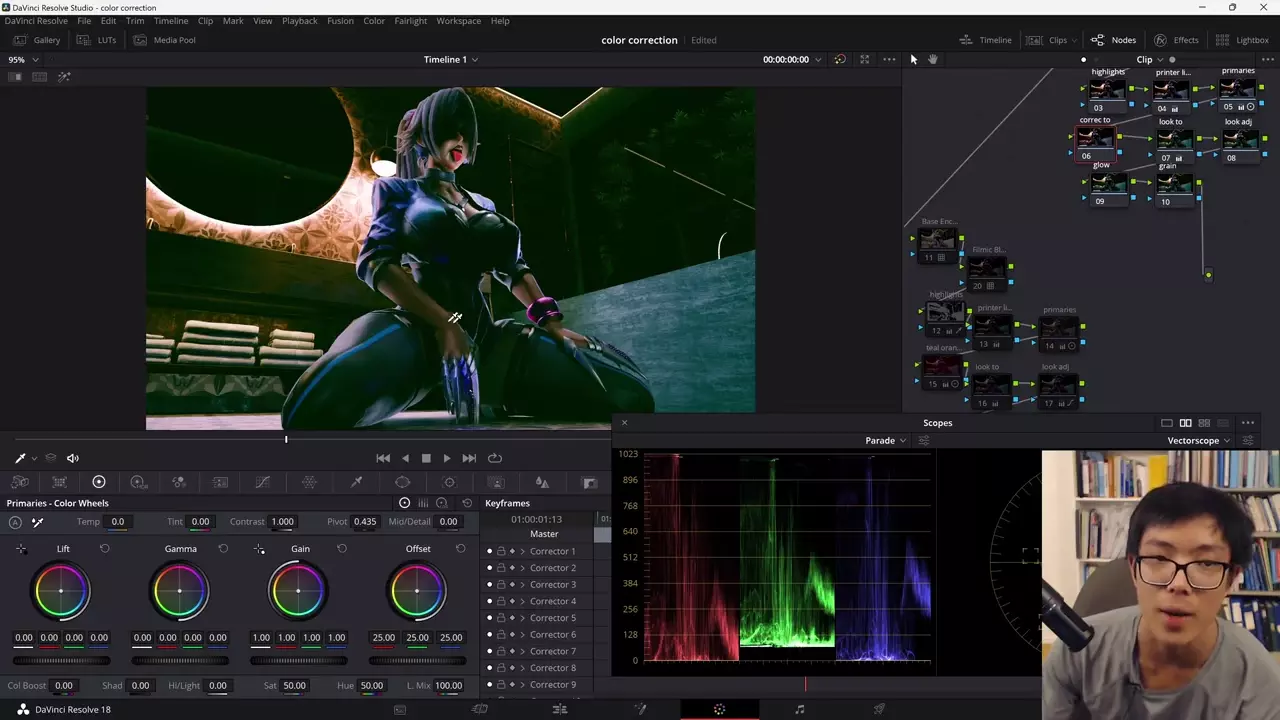Reset the Lift color wheel
Screen dimensions: 1280x720
click(x=104, y=549)
